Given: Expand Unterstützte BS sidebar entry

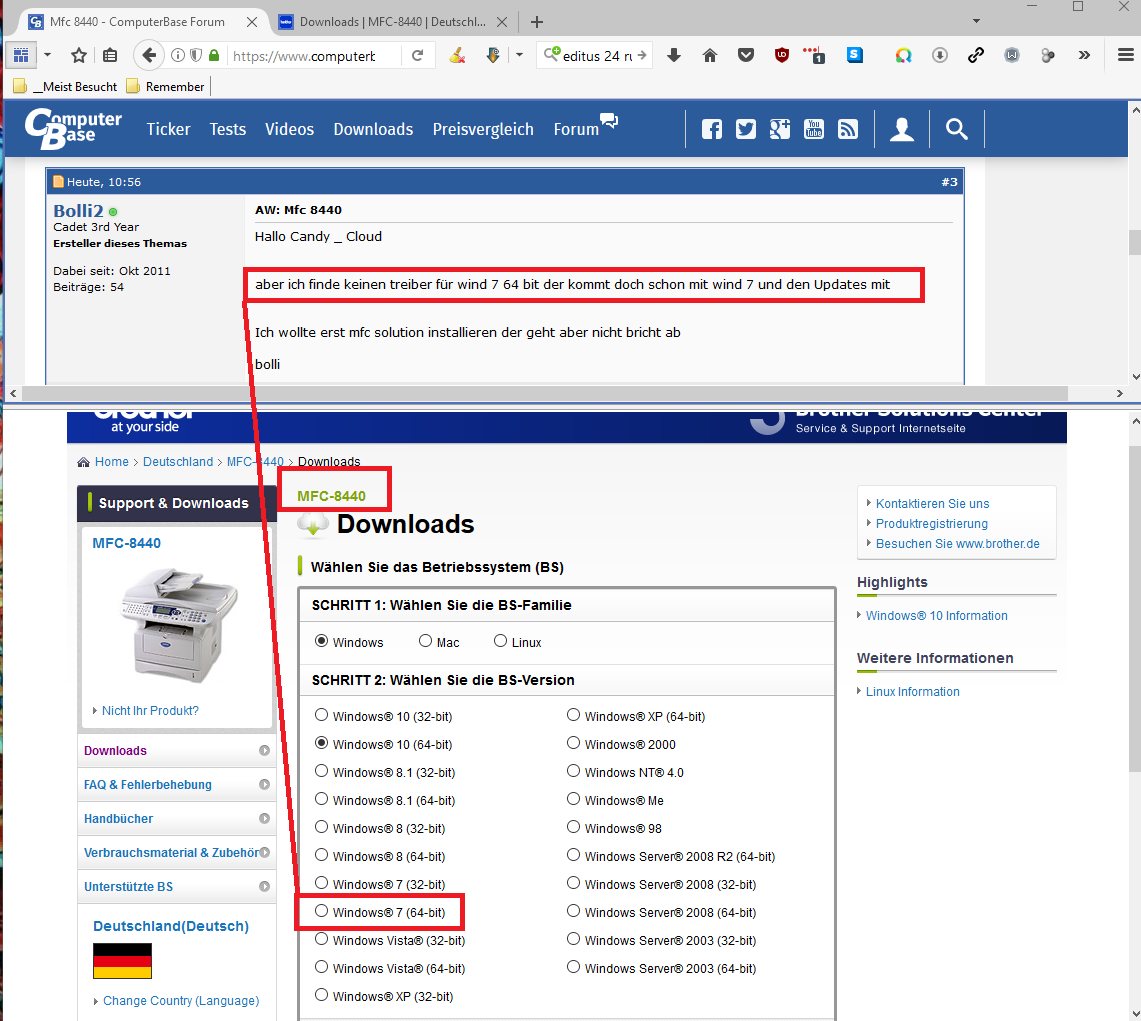Looking at the screenshot, I should [x=264, y=886].
